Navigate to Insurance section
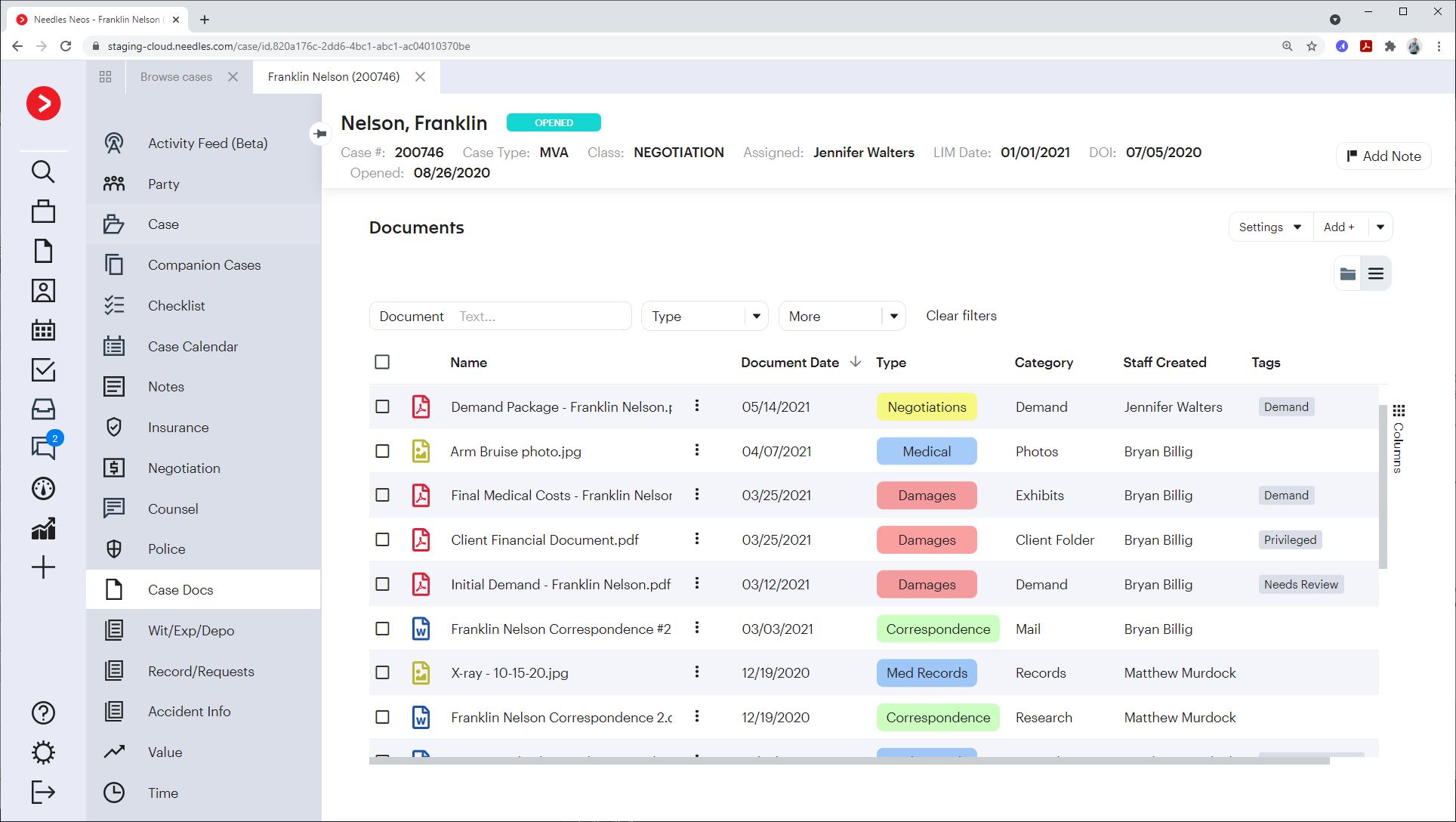 [179, 427]
